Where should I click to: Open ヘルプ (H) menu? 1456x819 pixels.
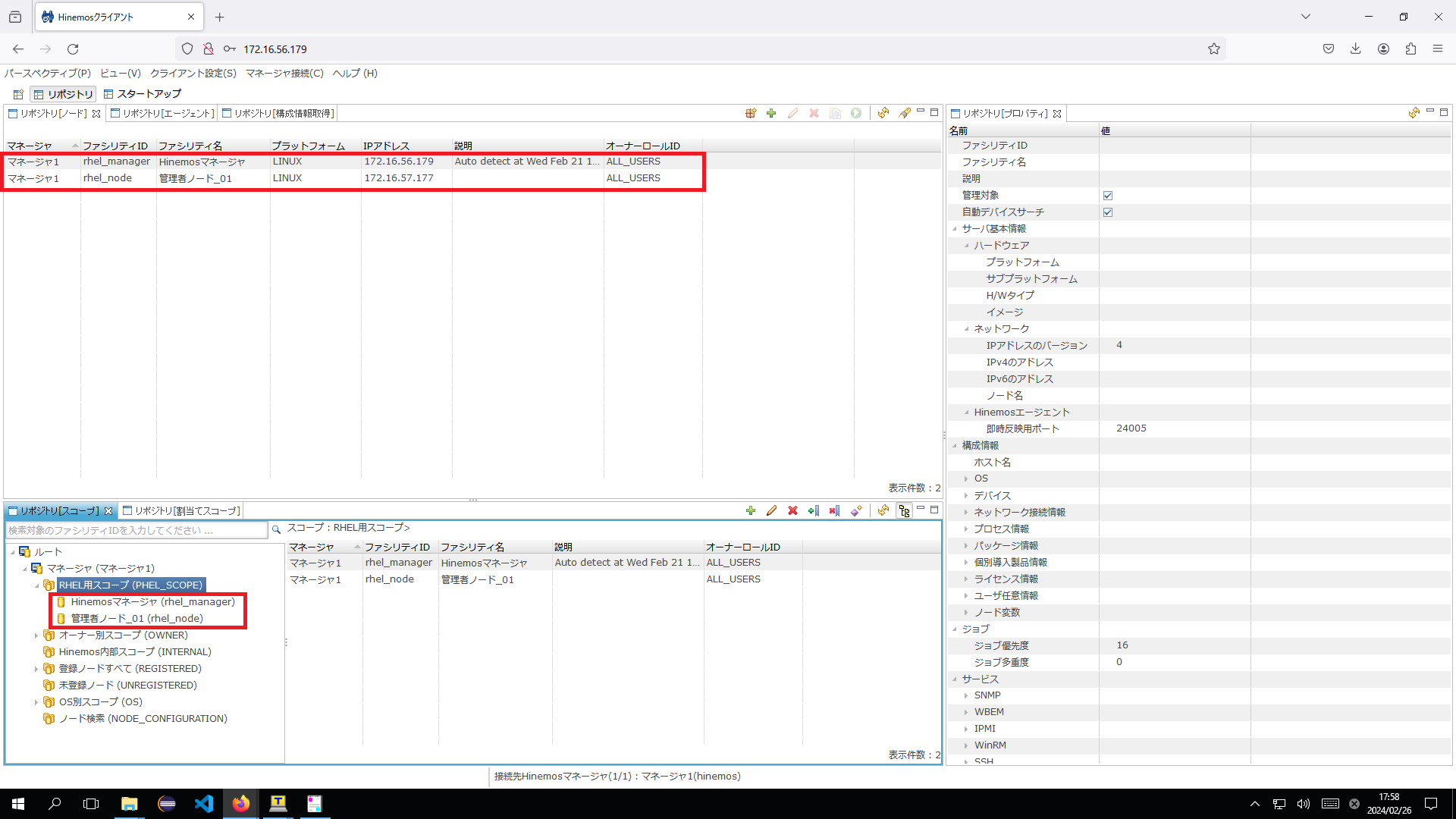355,73
